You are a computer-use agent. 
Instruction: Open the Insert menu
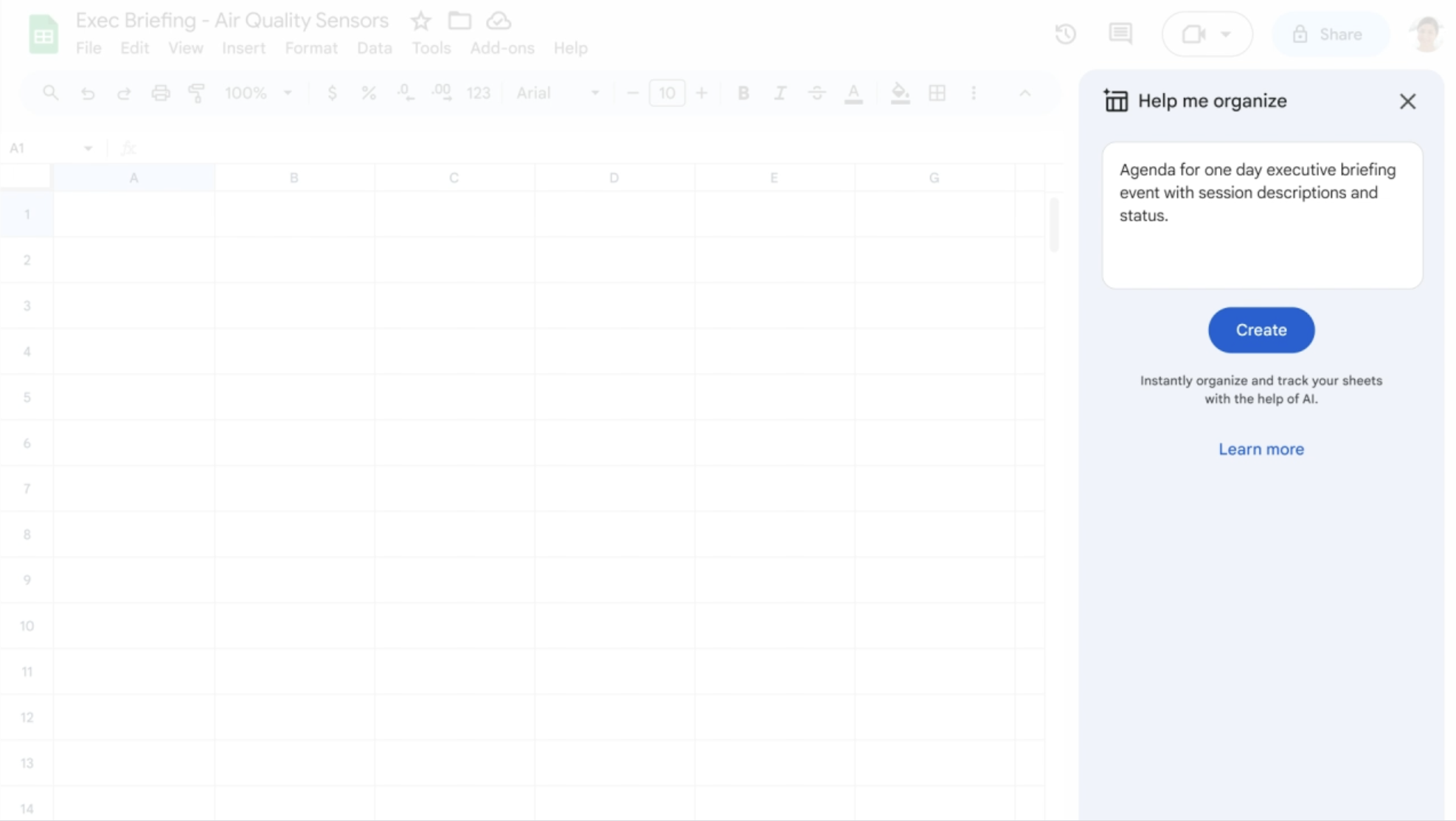[243, 48]
